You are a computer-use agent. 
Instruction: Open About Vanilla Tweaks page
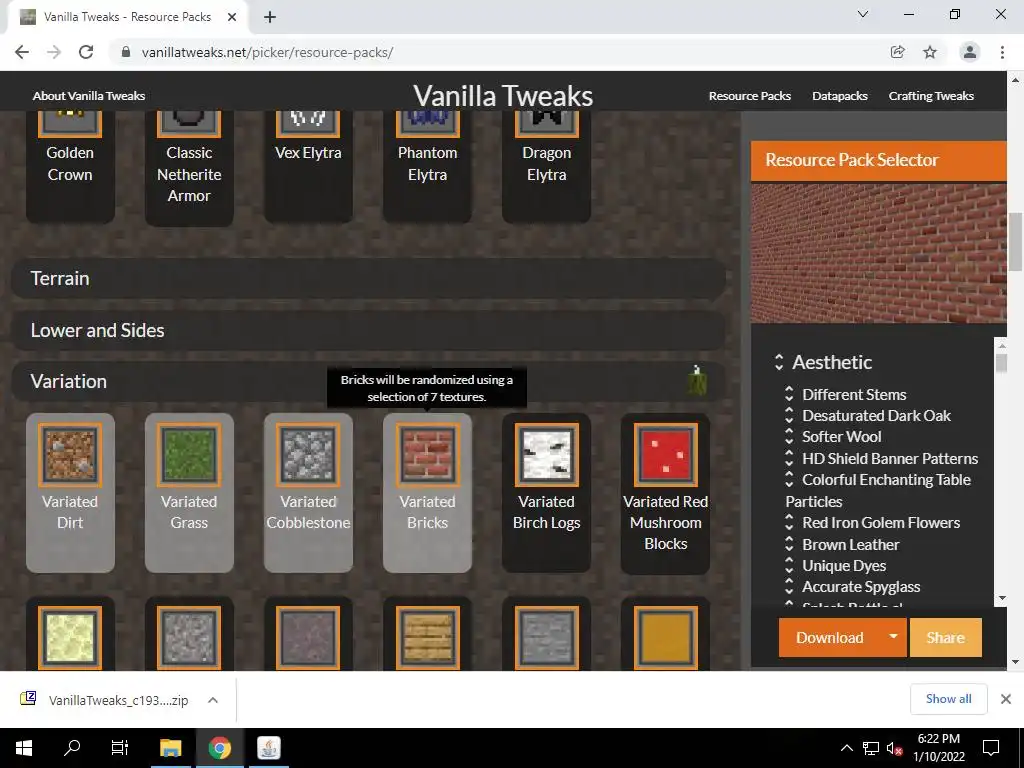coord(89,96)
